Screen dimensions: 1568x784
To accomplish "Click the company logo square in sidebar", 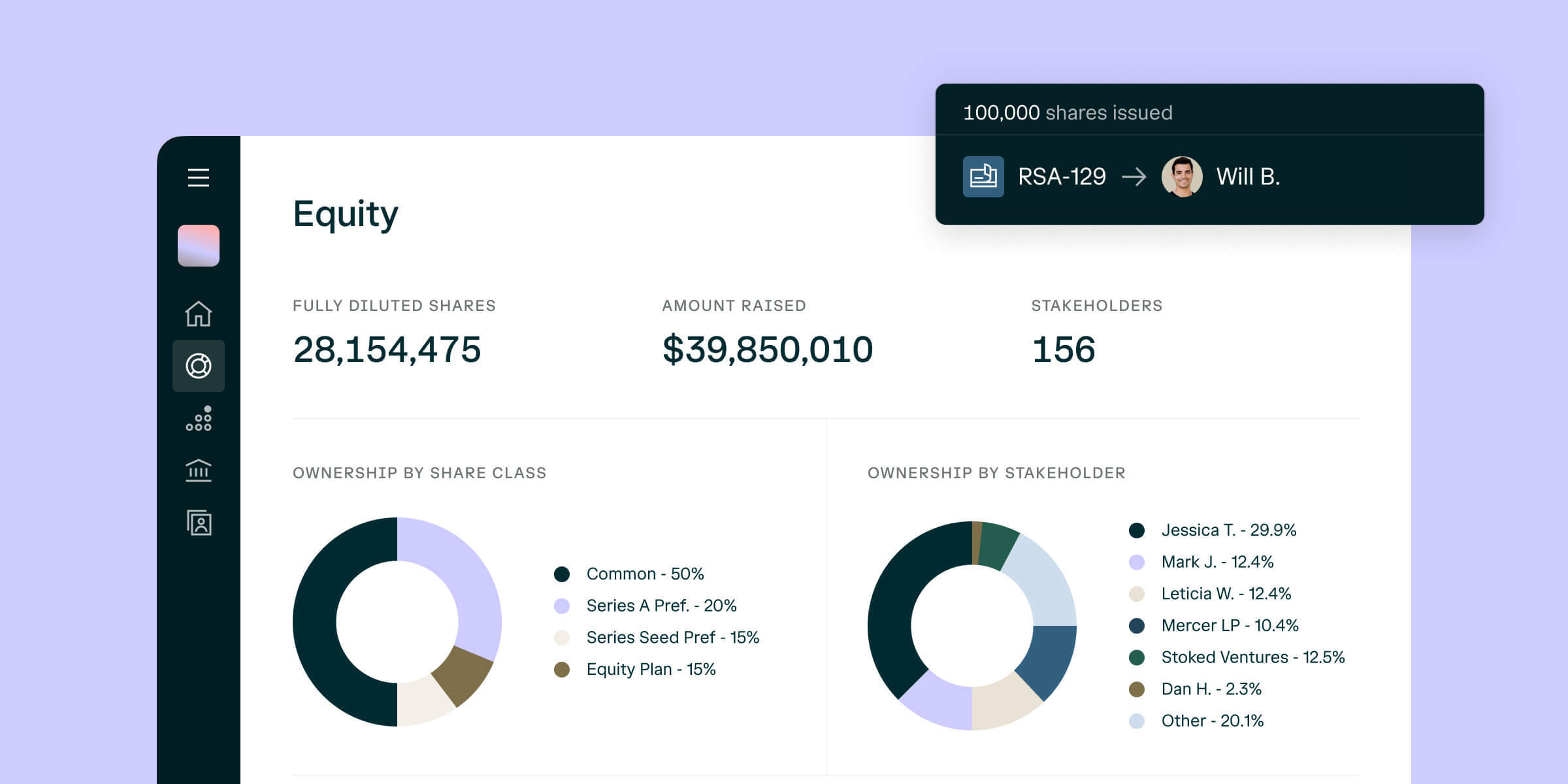I will pos(198,245).
